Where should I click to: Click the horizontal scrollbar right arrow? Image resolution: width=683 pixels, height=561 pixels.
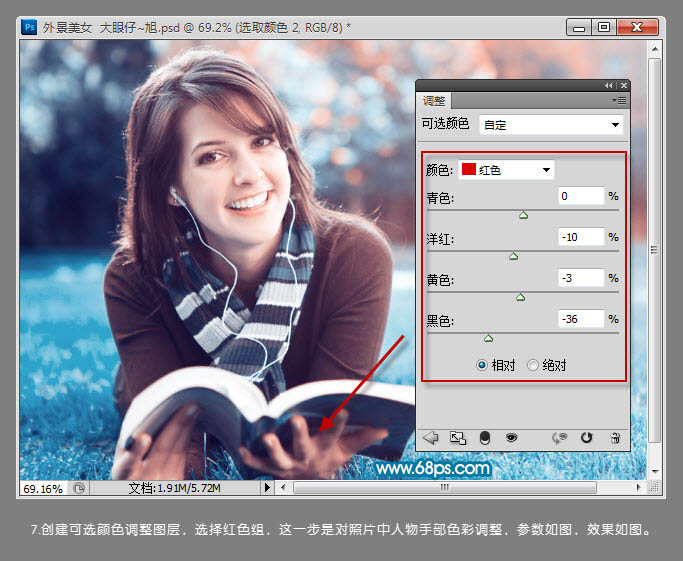pyautogui.click(x=639, y=487)
